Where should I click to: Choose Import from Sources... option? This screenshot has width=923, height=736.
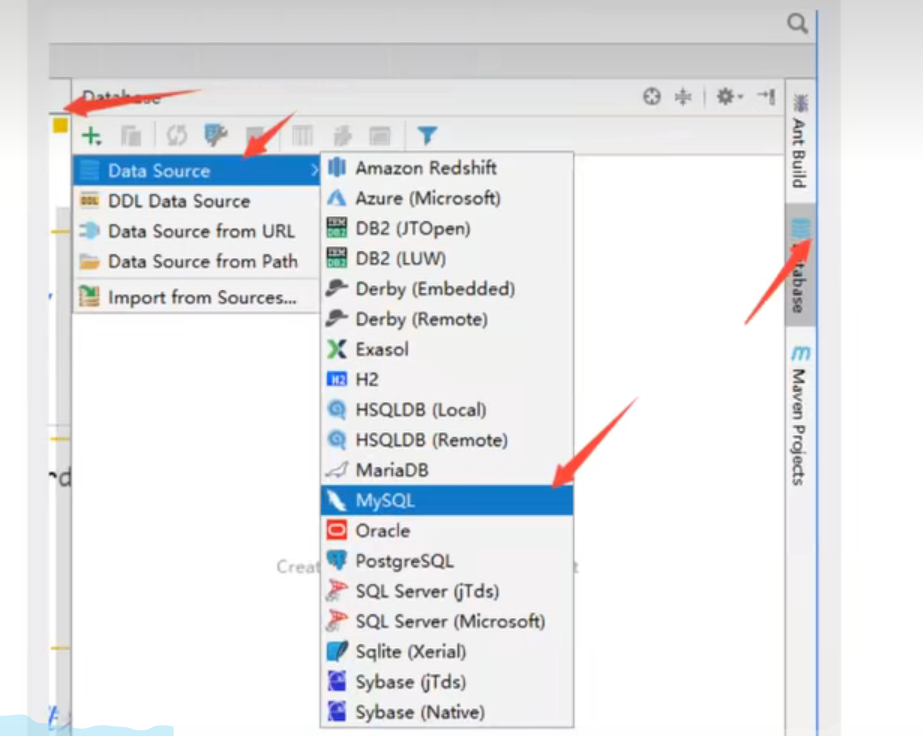point(197,297)
